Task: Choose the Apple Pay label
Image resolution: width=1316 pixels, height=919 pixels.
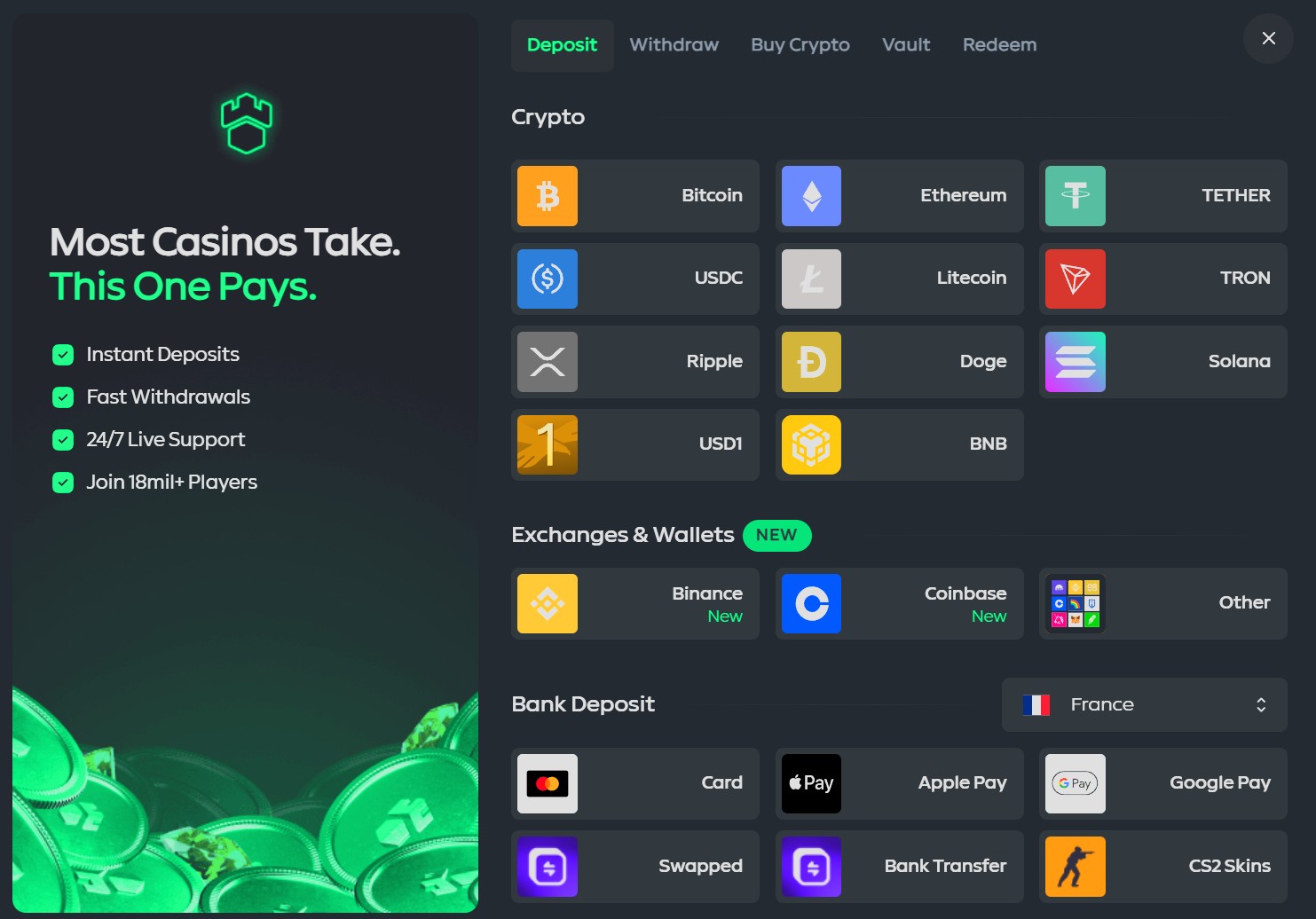Action: [962, 783]
